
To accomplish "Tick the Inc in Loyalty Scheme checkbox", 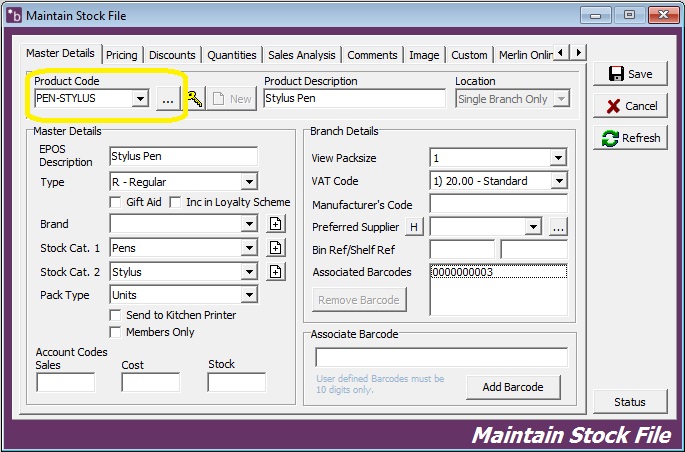I will pos(177,202).
